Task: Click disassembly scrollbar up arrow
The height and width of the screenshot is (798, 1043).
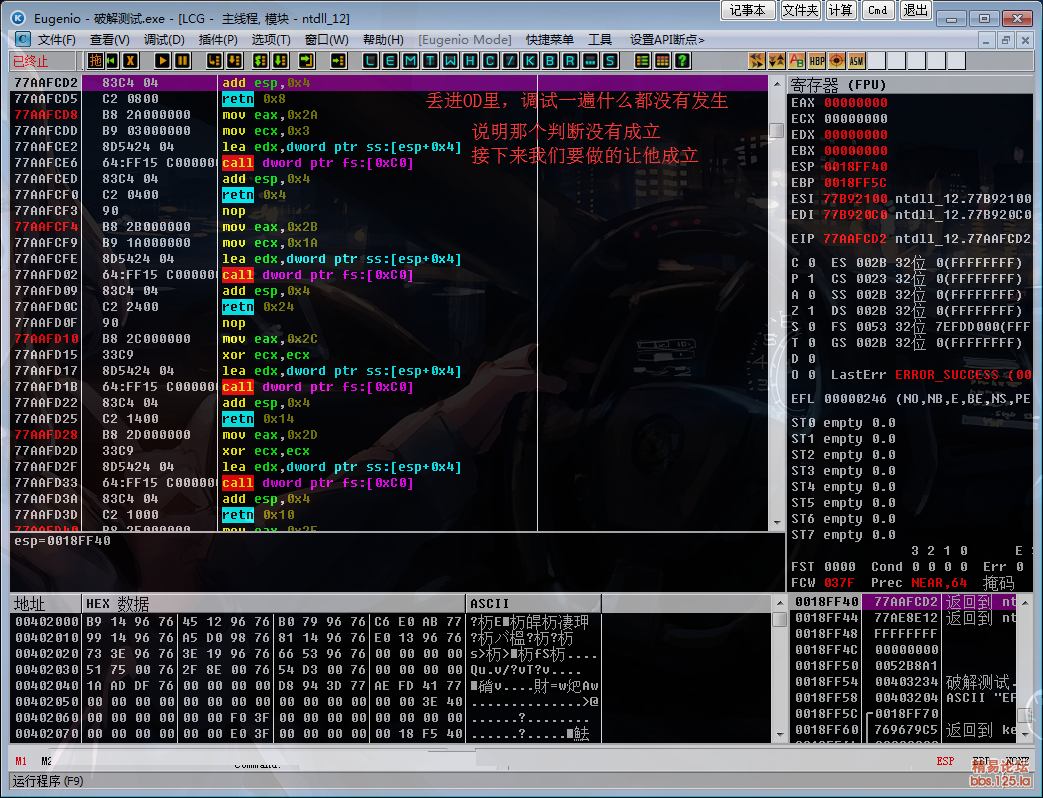Action: click(776, 84)
